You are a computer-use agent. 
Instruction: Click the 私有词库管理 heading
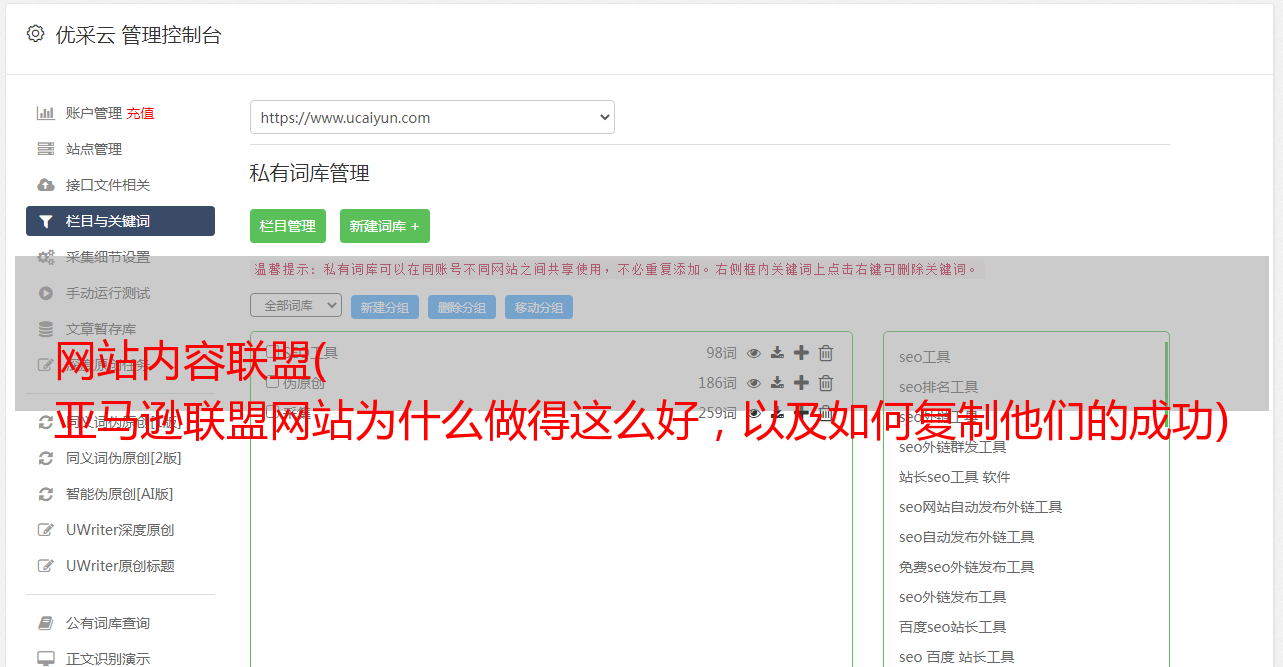pyautogui.click(x=310, y=173)
